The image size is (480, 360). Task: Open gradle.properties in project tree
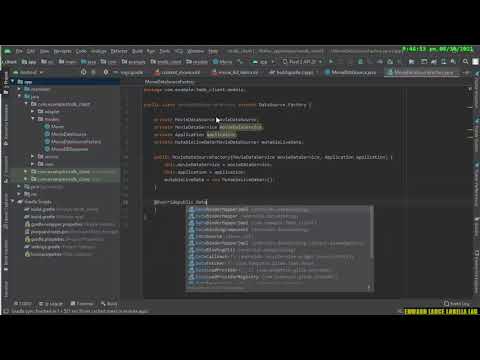47,239
